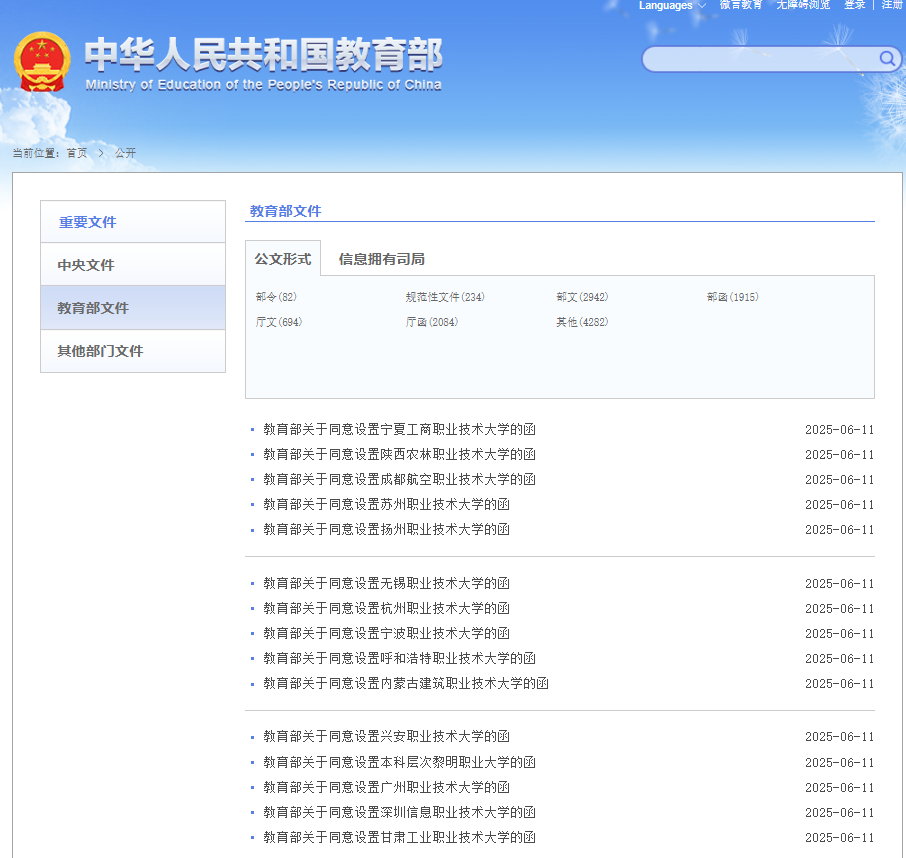Viewport: 906px width, 858px height.
Task: Click the 中华人民共和国教育部 site title
Action: pyautogui.click(x=263, y=55)
